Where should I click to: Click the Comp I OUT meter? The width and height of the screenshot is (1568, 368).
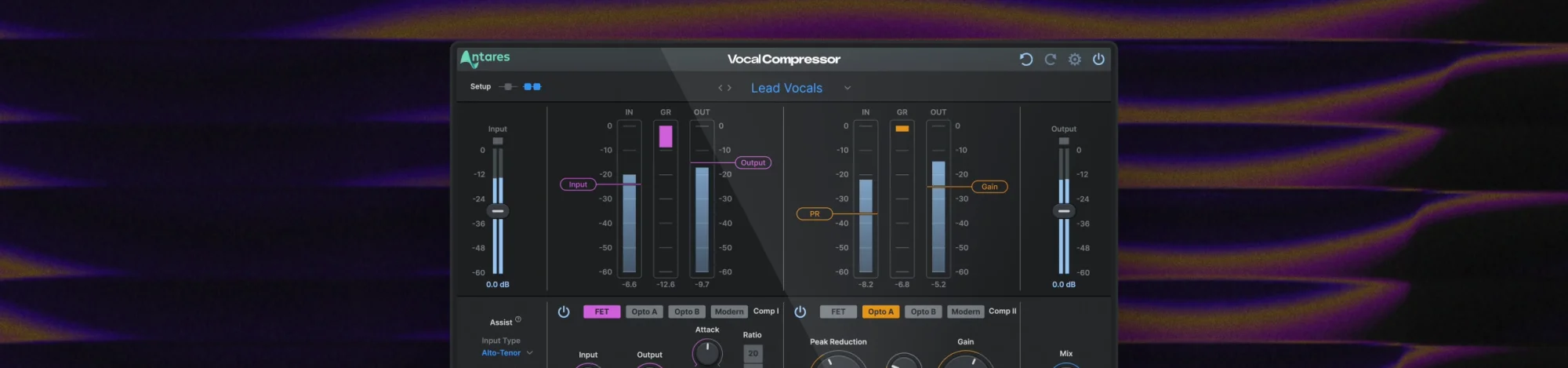pos(702,199)
